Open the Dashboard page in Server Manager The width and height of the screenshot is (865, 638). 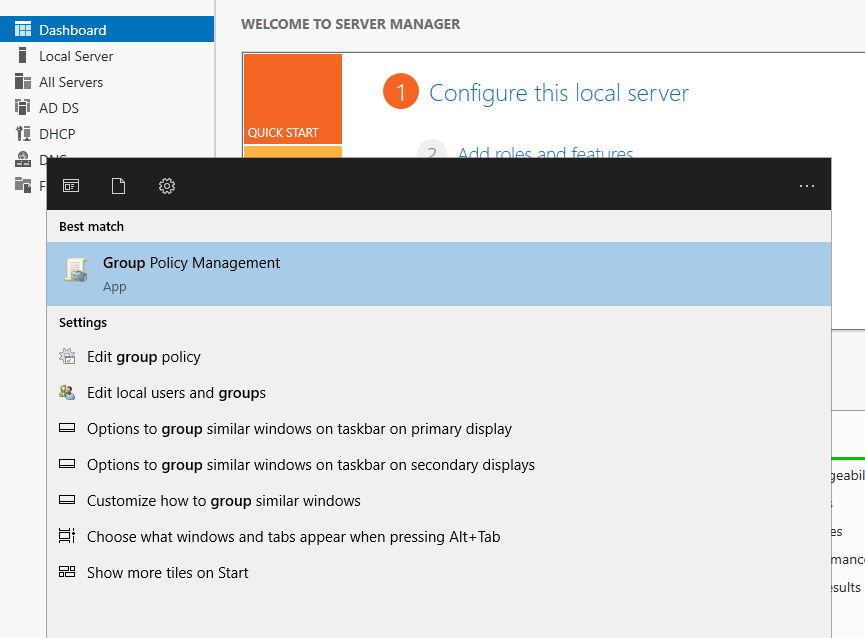pos(106,30)
